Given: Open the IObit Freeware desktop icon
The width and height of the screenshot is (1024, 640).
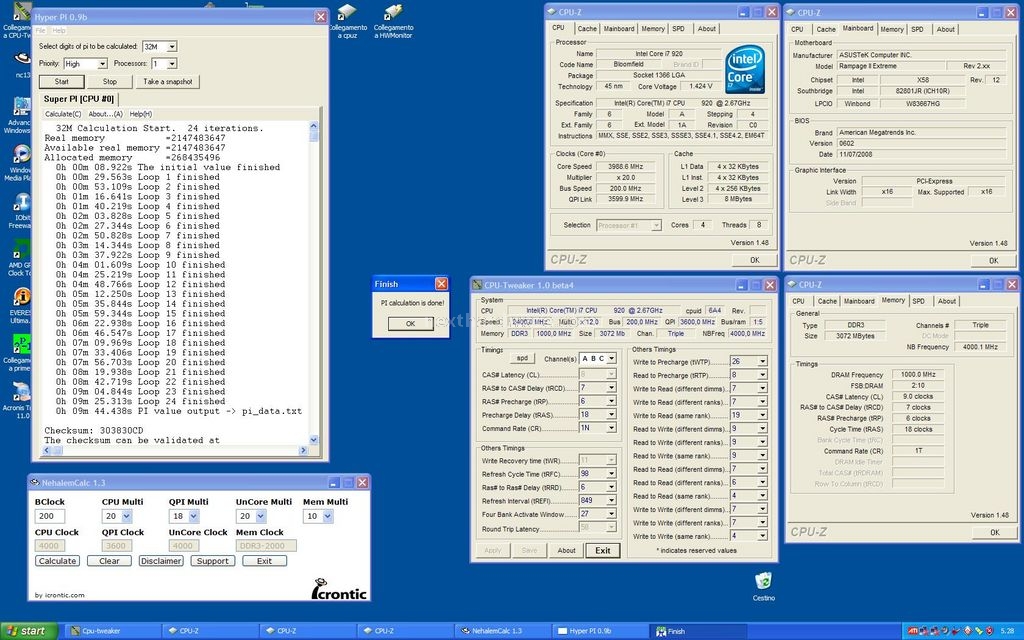Looking at the screenshot, I should click(20, 211).
